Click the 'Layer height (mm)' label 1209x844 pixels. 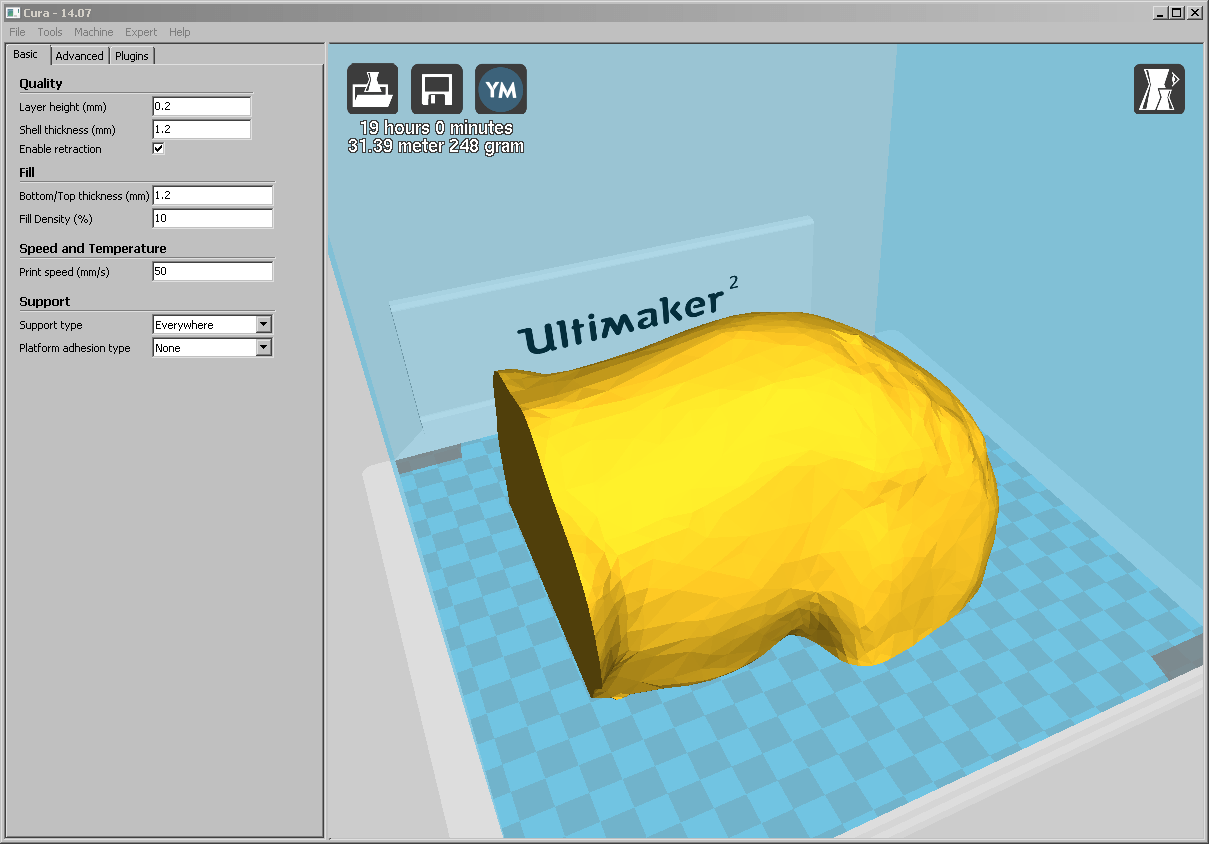click(x=63, y=107)
